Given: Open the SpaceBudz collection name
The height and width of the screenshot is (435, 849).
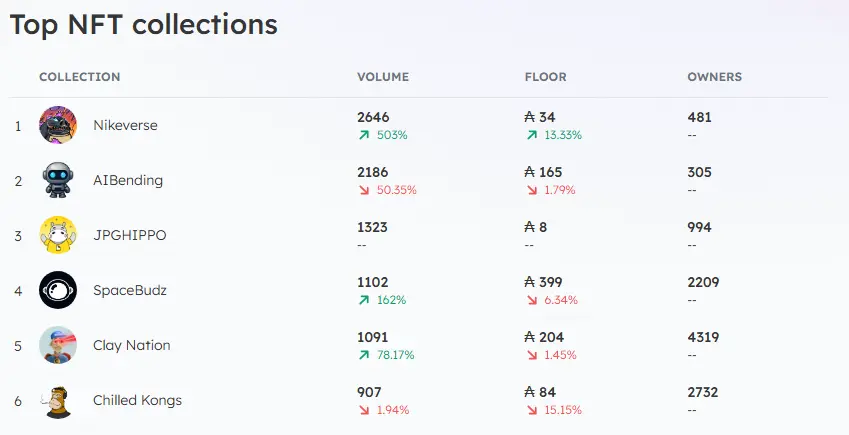Looking at the screenshot, I should 130,290.
